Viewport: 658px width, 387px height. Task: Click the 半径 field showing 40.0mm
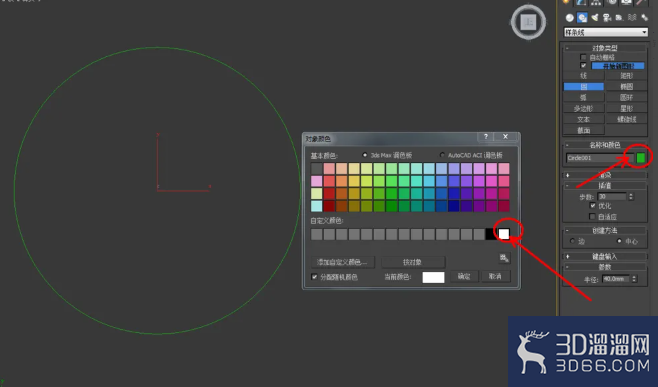616,279
